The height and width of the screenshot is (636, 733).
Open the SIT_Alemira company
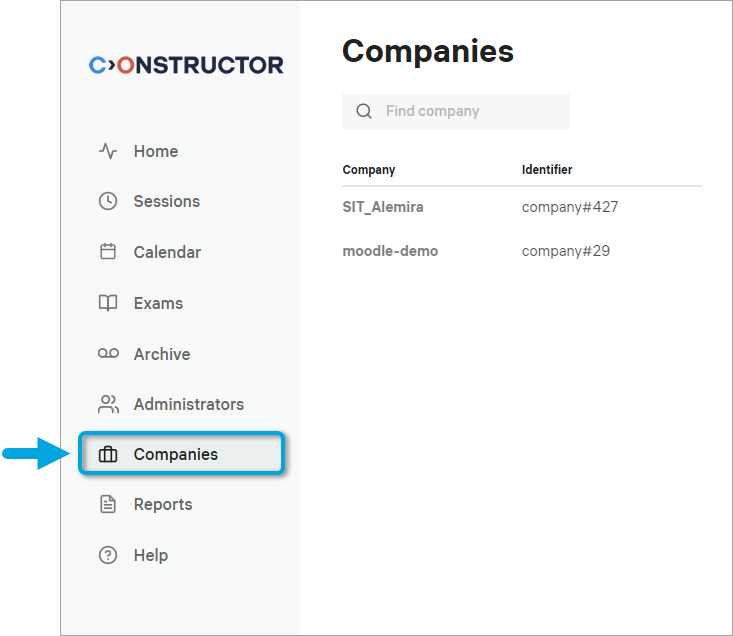[x=383, y=207]
